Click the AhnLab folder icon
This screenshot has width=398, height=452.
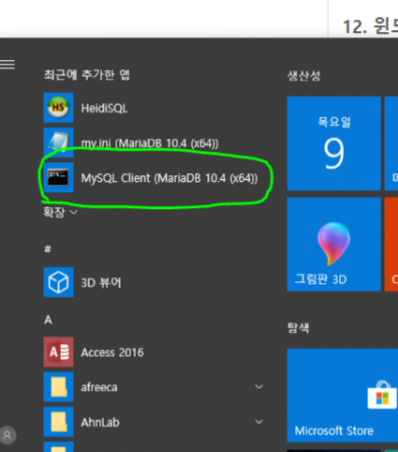pos(58,422)
